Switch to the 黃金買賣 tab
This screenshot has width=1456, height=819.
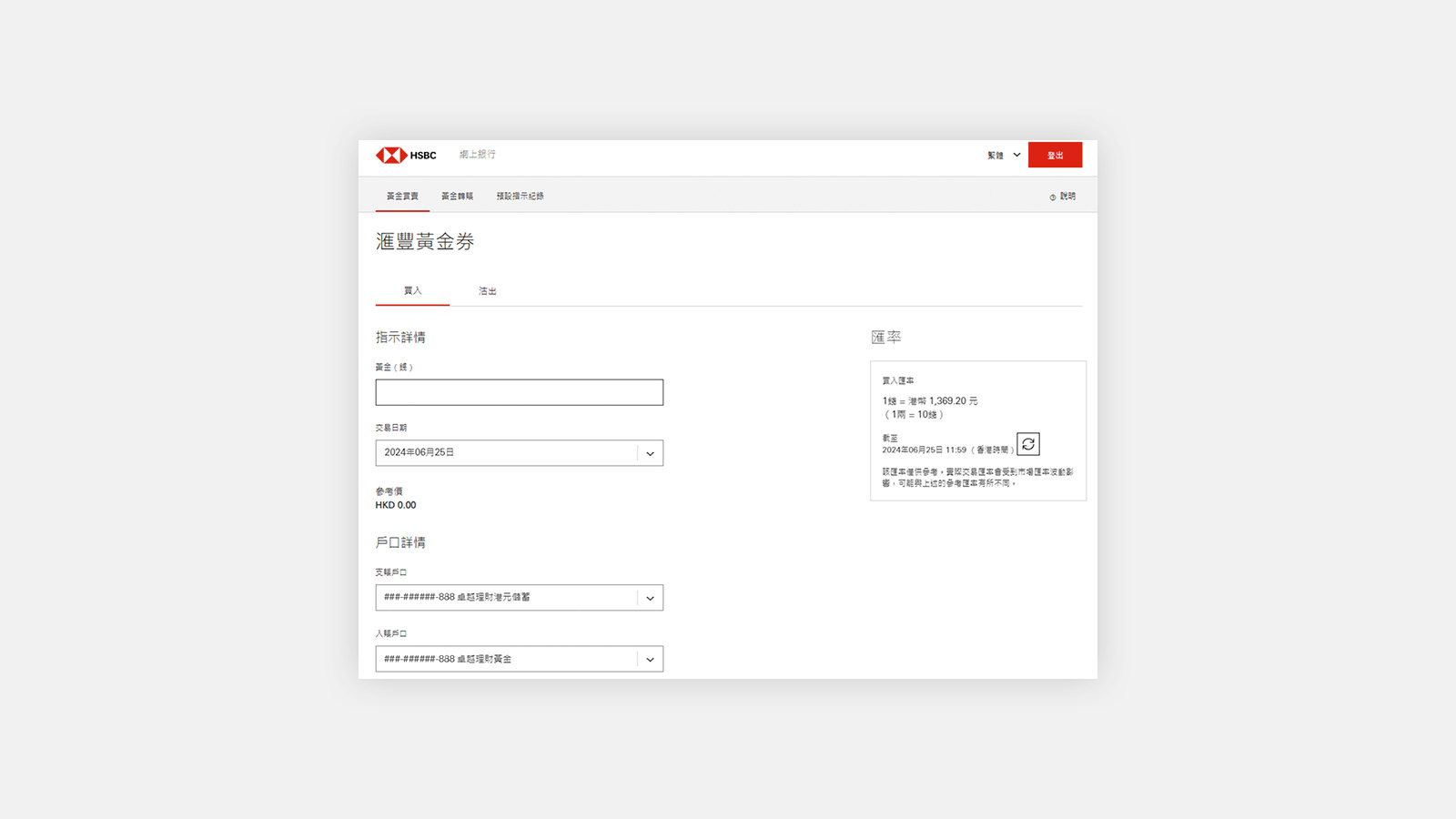402,197
